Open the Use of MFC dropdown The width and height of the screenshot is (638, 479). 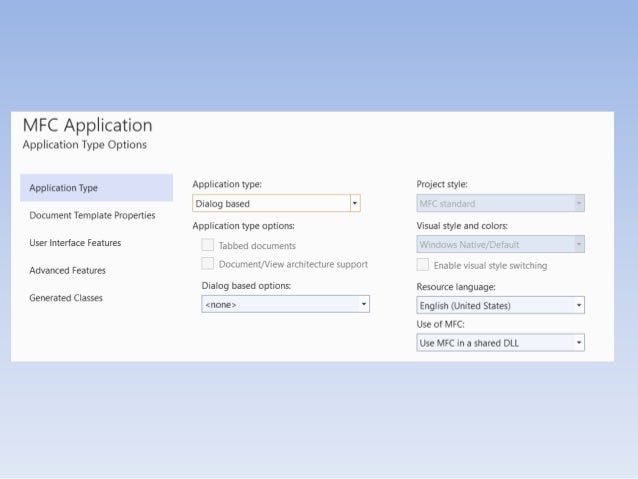pyautogui.click(x=500, y=343)
